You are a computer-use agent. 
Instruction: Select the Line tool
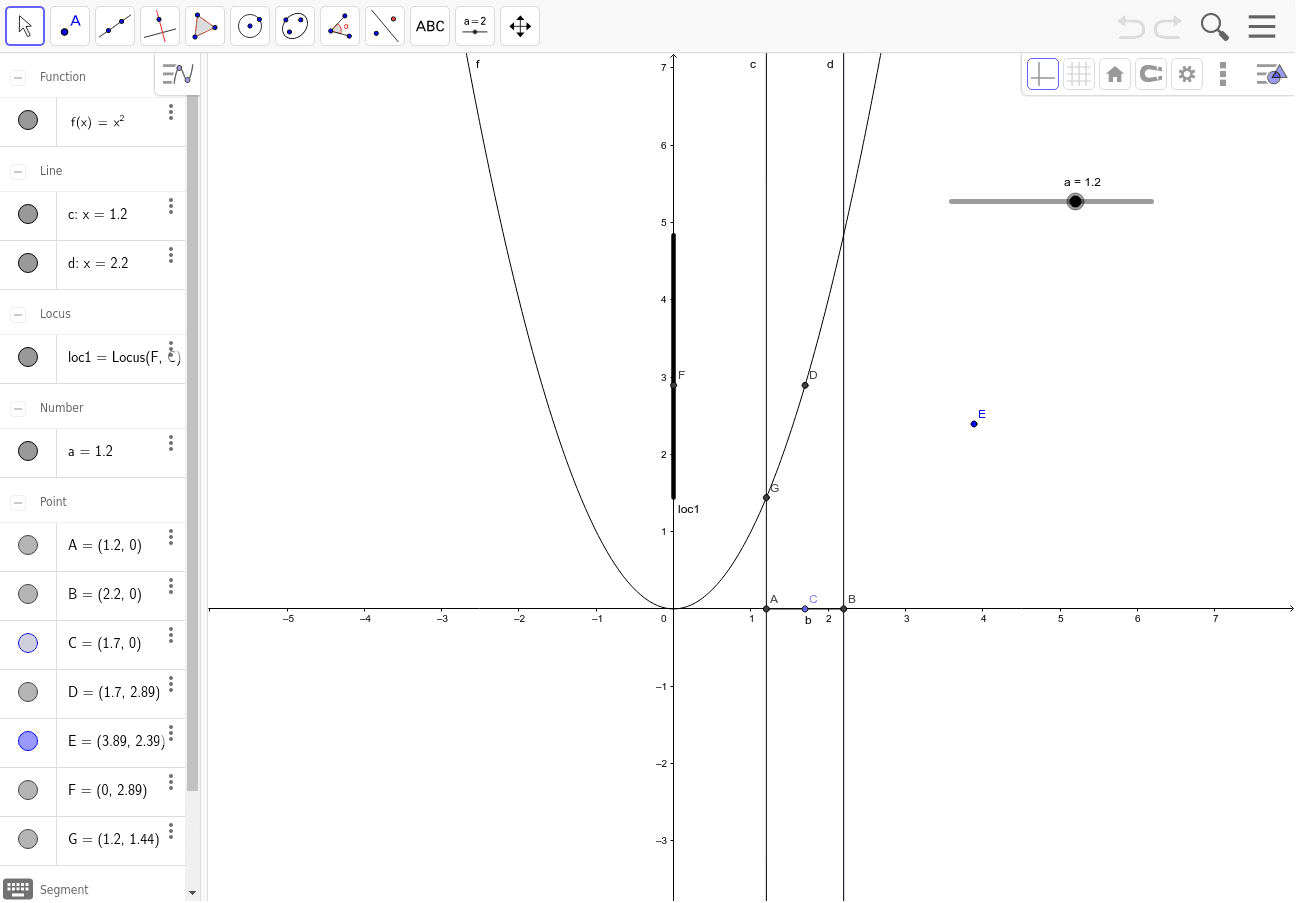pyautogui.click(x=114, y=25)
